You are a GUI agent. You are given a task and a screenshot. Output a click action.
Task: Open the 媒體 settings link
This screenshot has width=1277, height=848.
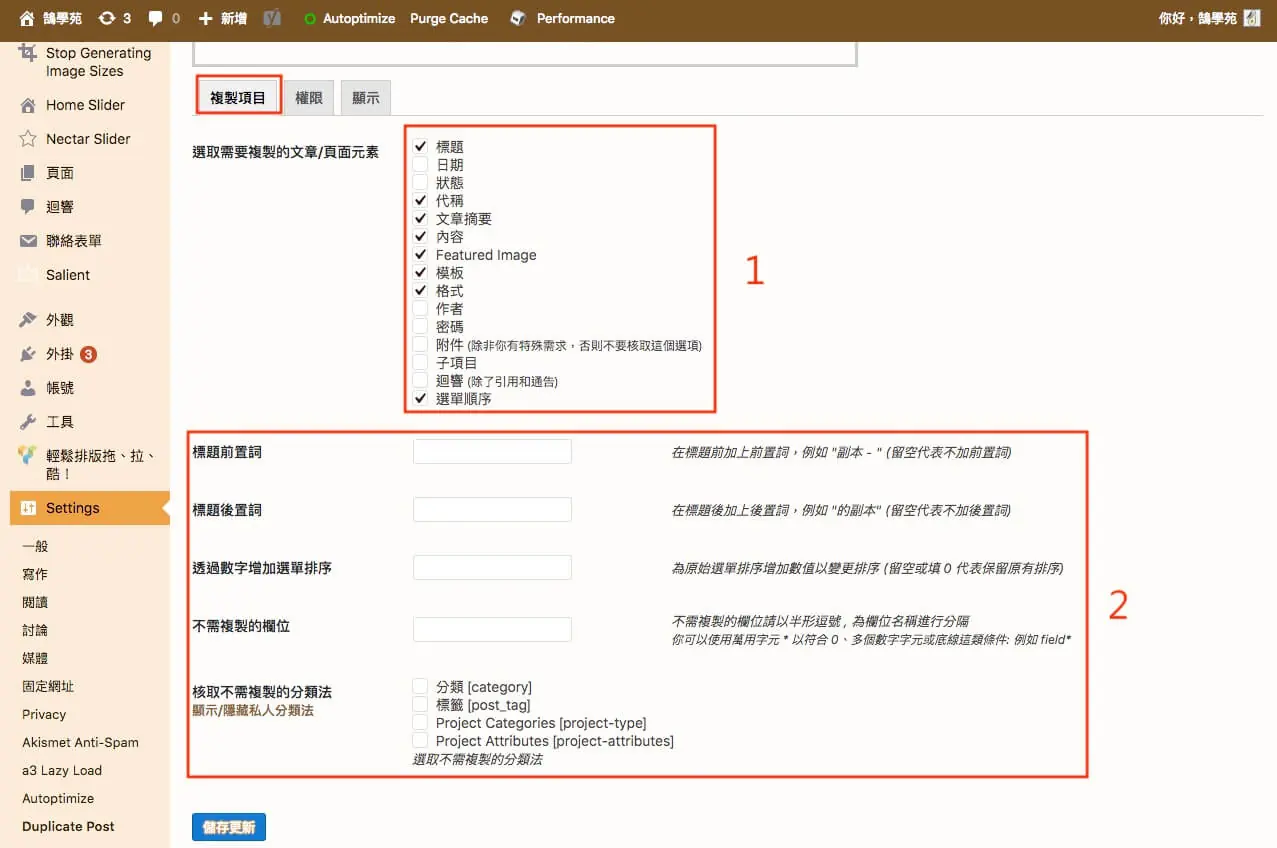[35, 658]
